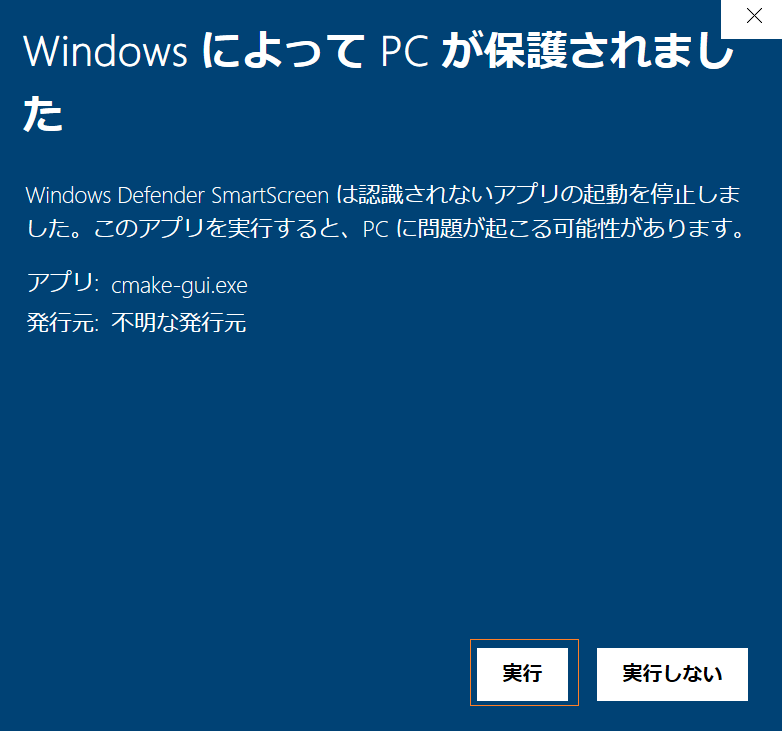The height and width of the screenshot is (731, 782).
Task: Click the 実行 button to run the app
Action: 522,674
